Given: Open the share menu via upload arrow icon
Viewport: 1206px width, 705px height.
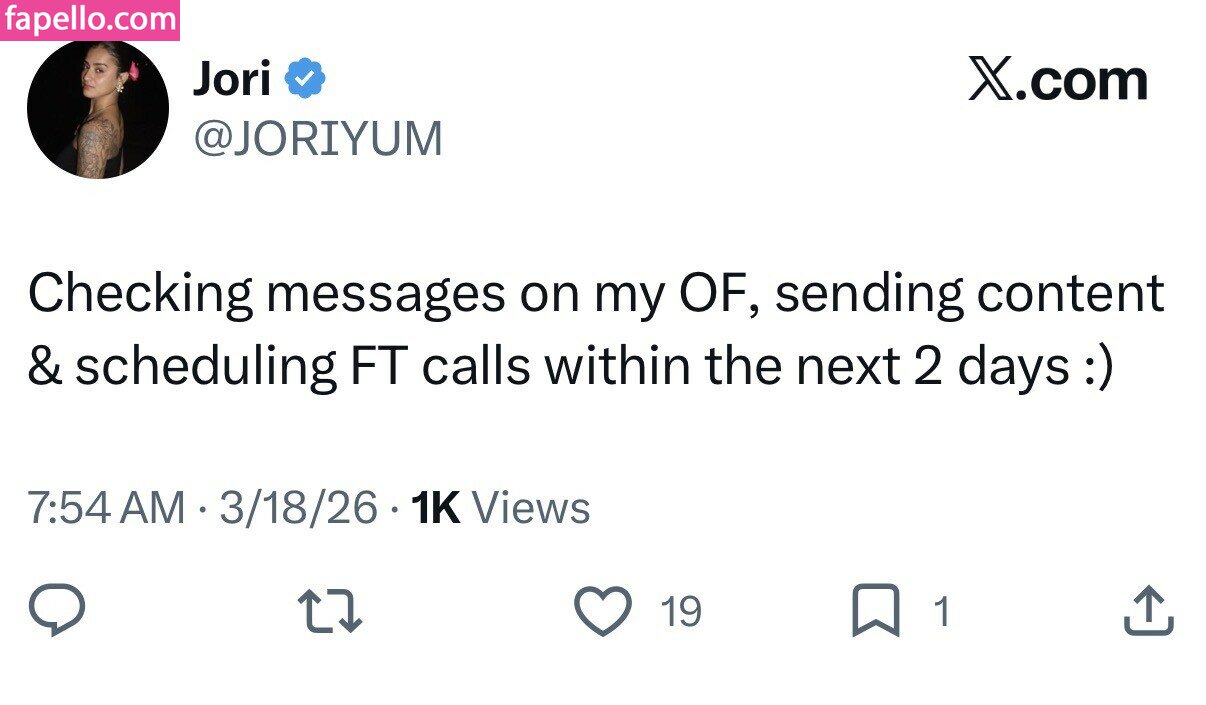Looking at the screenshot, I should point(1147,610).
